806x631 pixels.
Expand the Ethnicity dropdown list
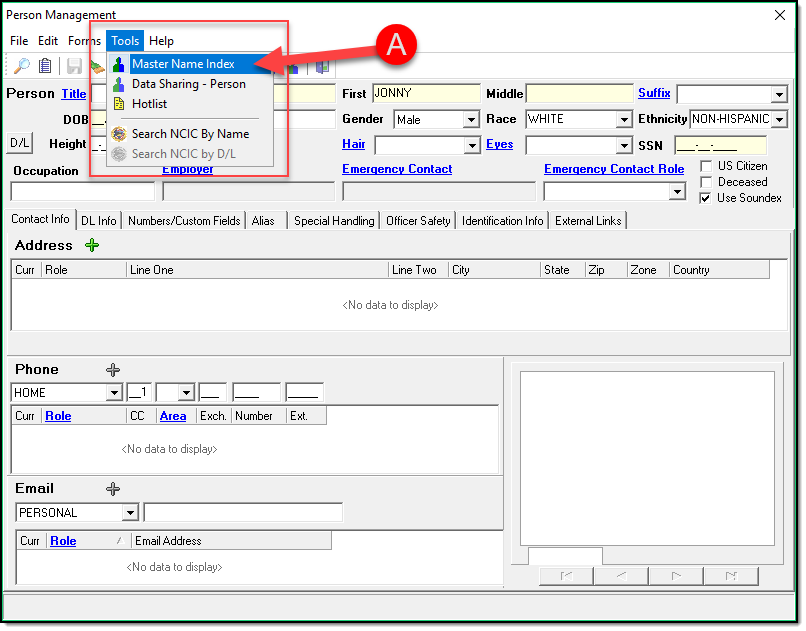point(779,120)
